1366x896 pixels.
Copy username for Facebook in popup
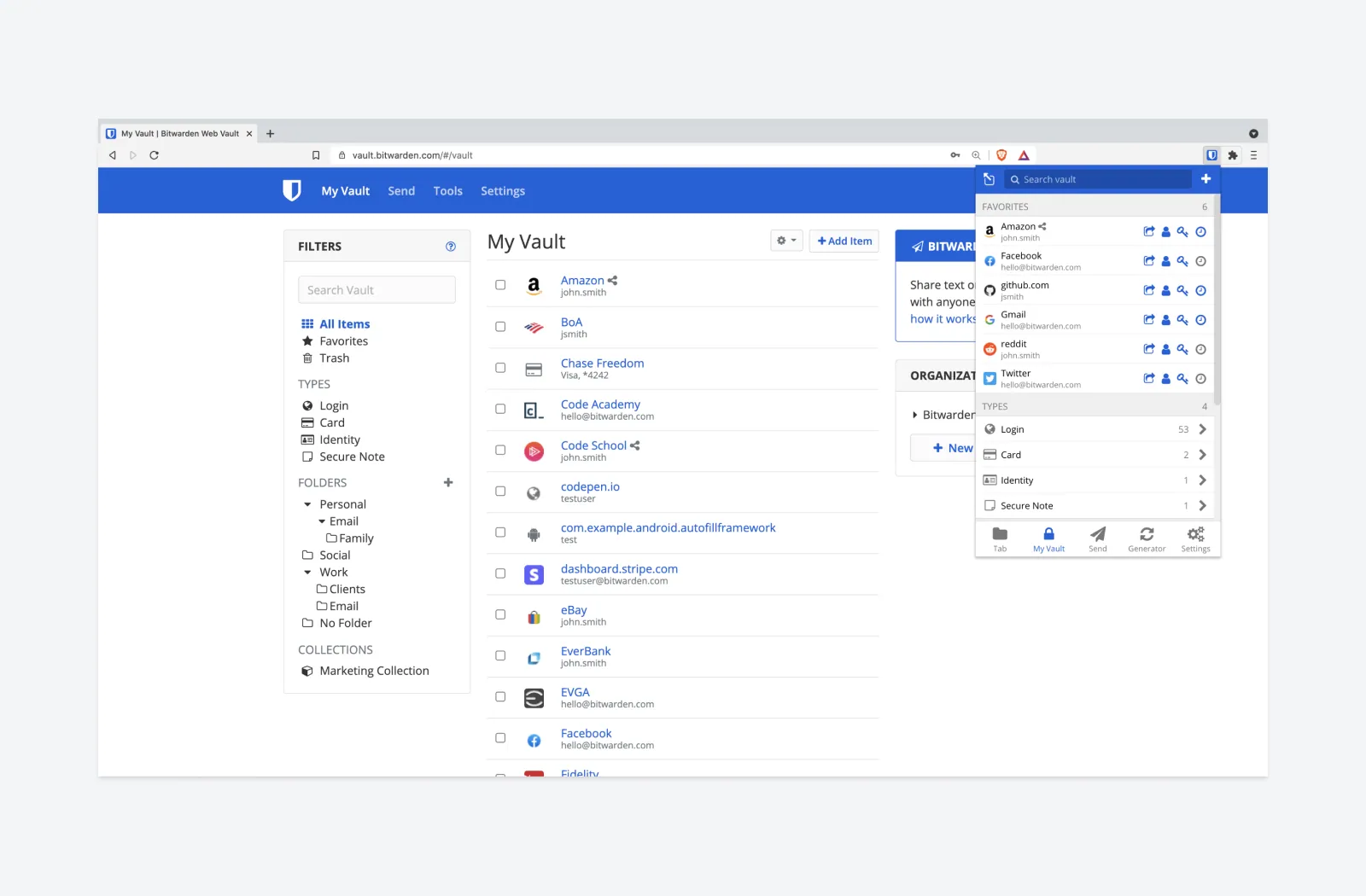(x=1165, y=261)
